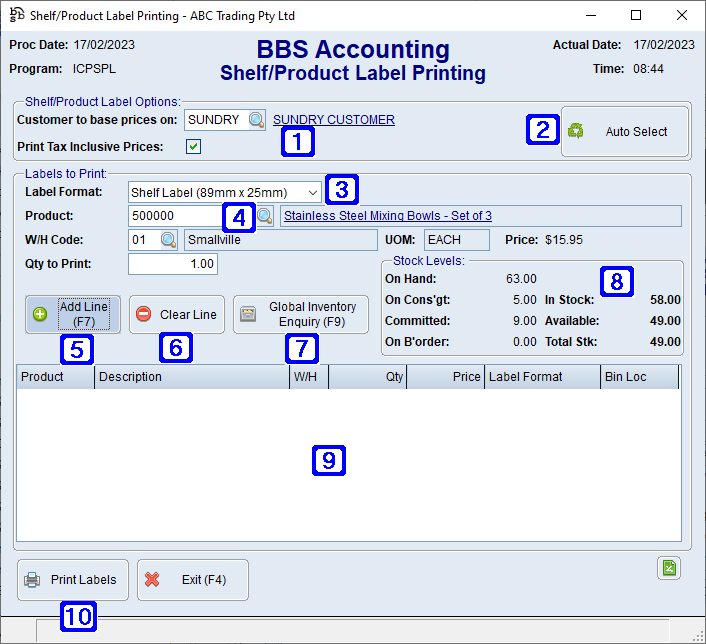The width and height of the screenshot is (706, 644).
Task: Click the Label Format column header
Action: [x=542, y=377]
